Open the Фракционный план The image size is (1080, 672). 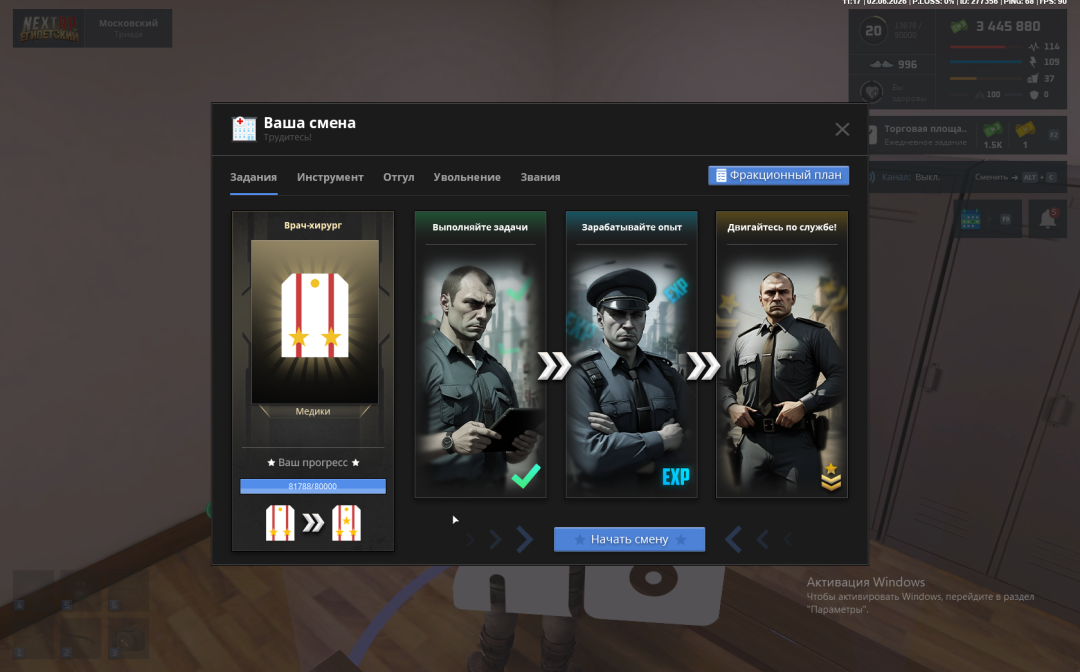(x=778, y=176)
